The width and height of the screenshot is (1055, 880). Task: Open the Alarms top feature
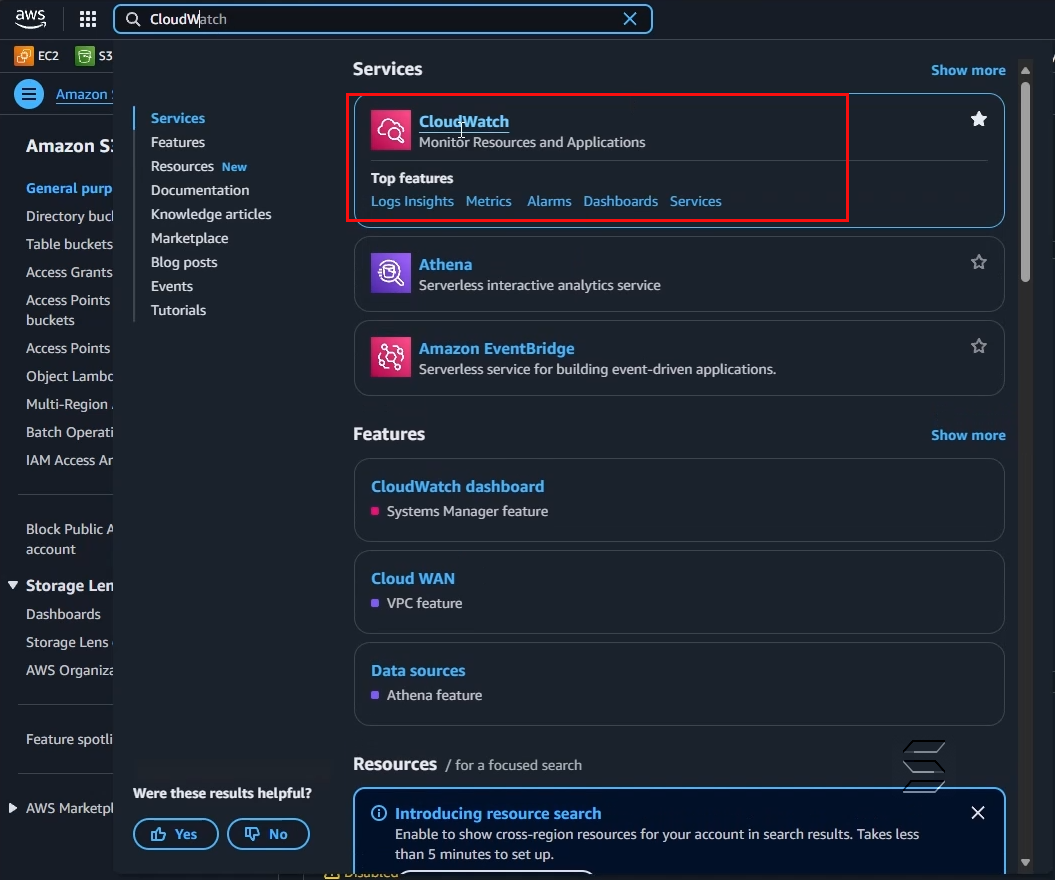pos(549,201)
